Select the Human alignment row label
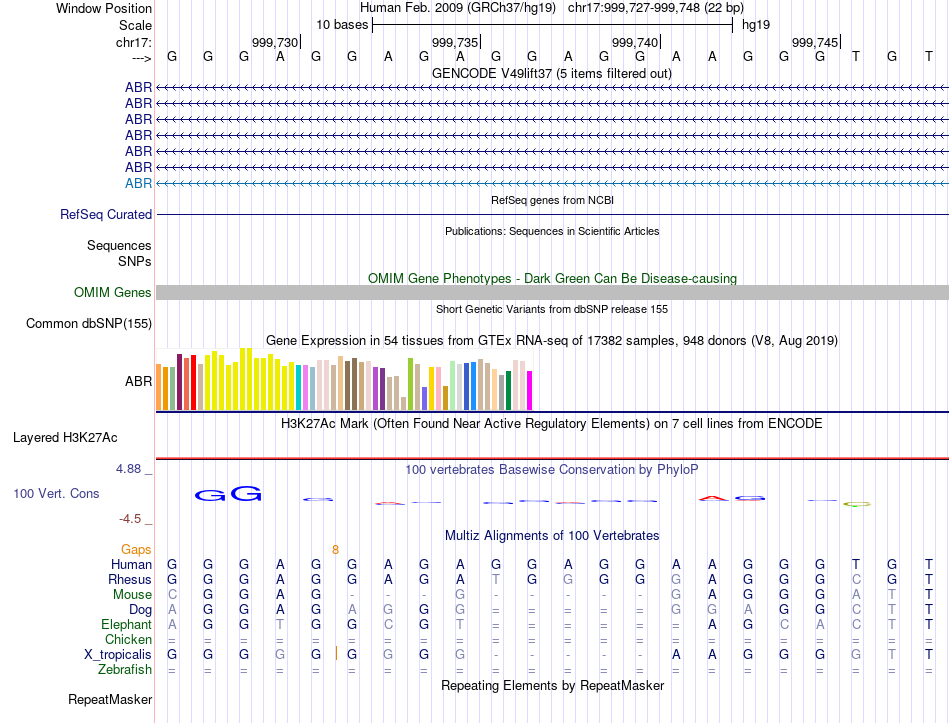950x723 pixels. [131, 565]
